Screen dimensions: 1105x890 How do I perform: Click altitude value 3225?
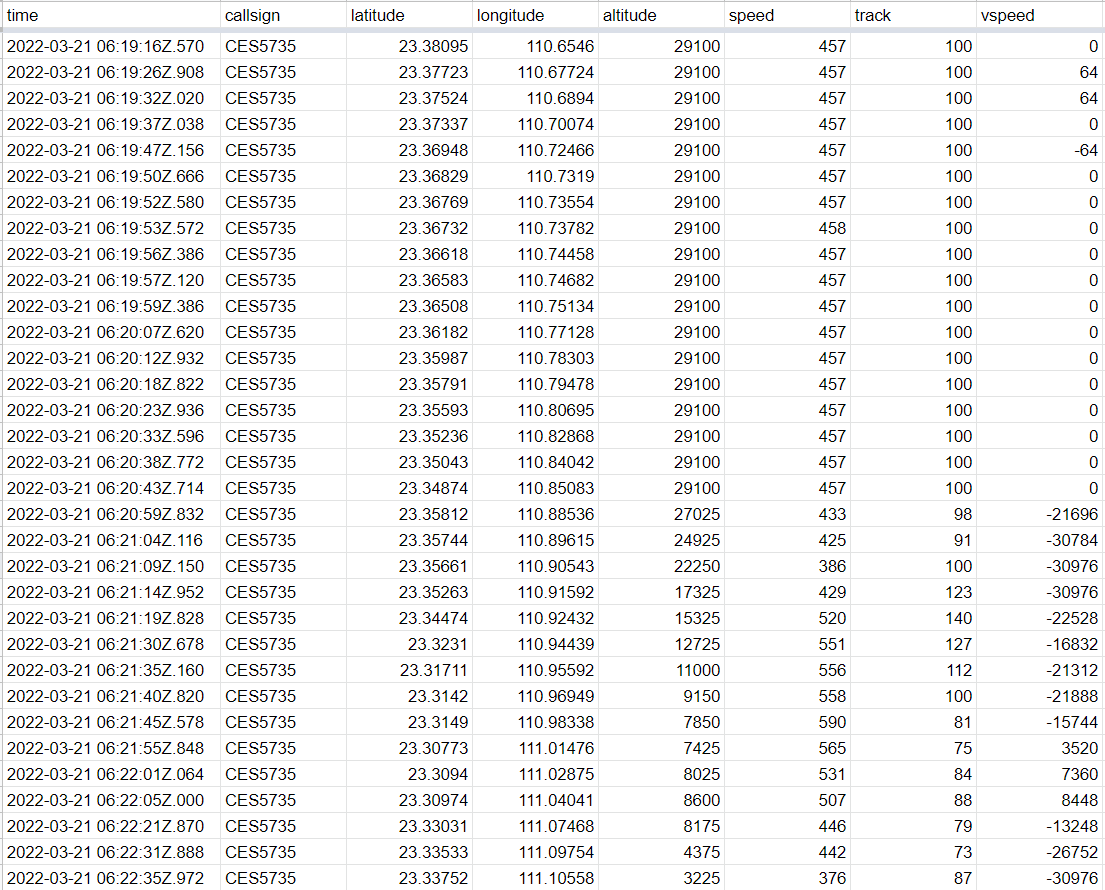[x=701, y=879]
